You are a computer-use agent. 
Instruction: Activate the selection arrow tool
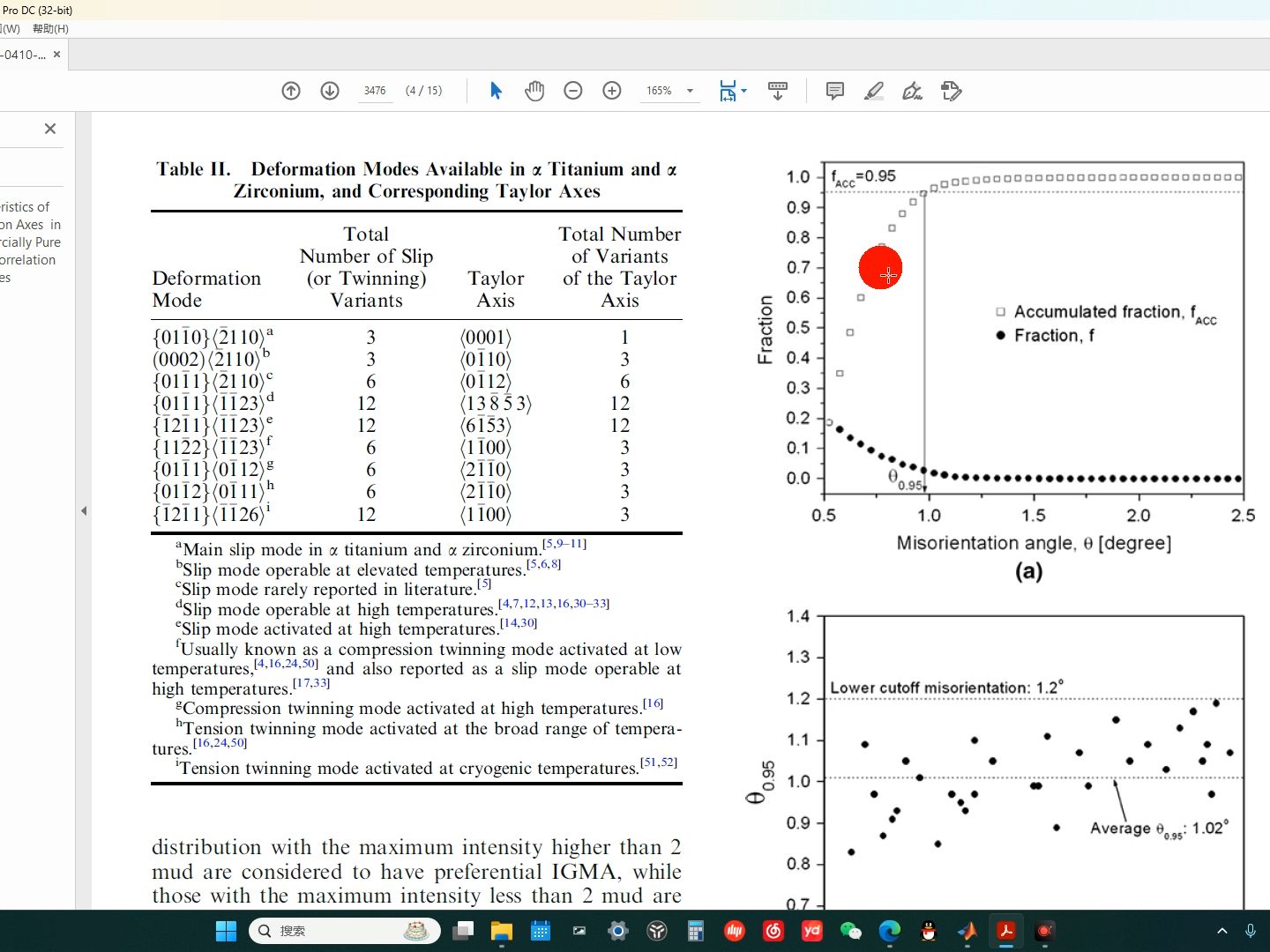tap(496, 91)
